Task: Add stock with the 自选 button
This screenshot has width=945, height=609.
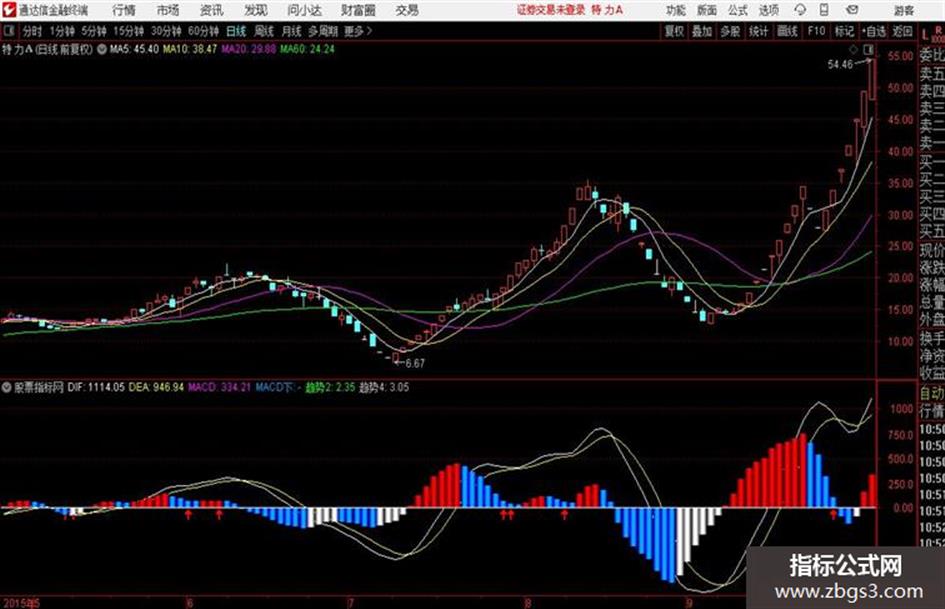Action: click(874, 31)
